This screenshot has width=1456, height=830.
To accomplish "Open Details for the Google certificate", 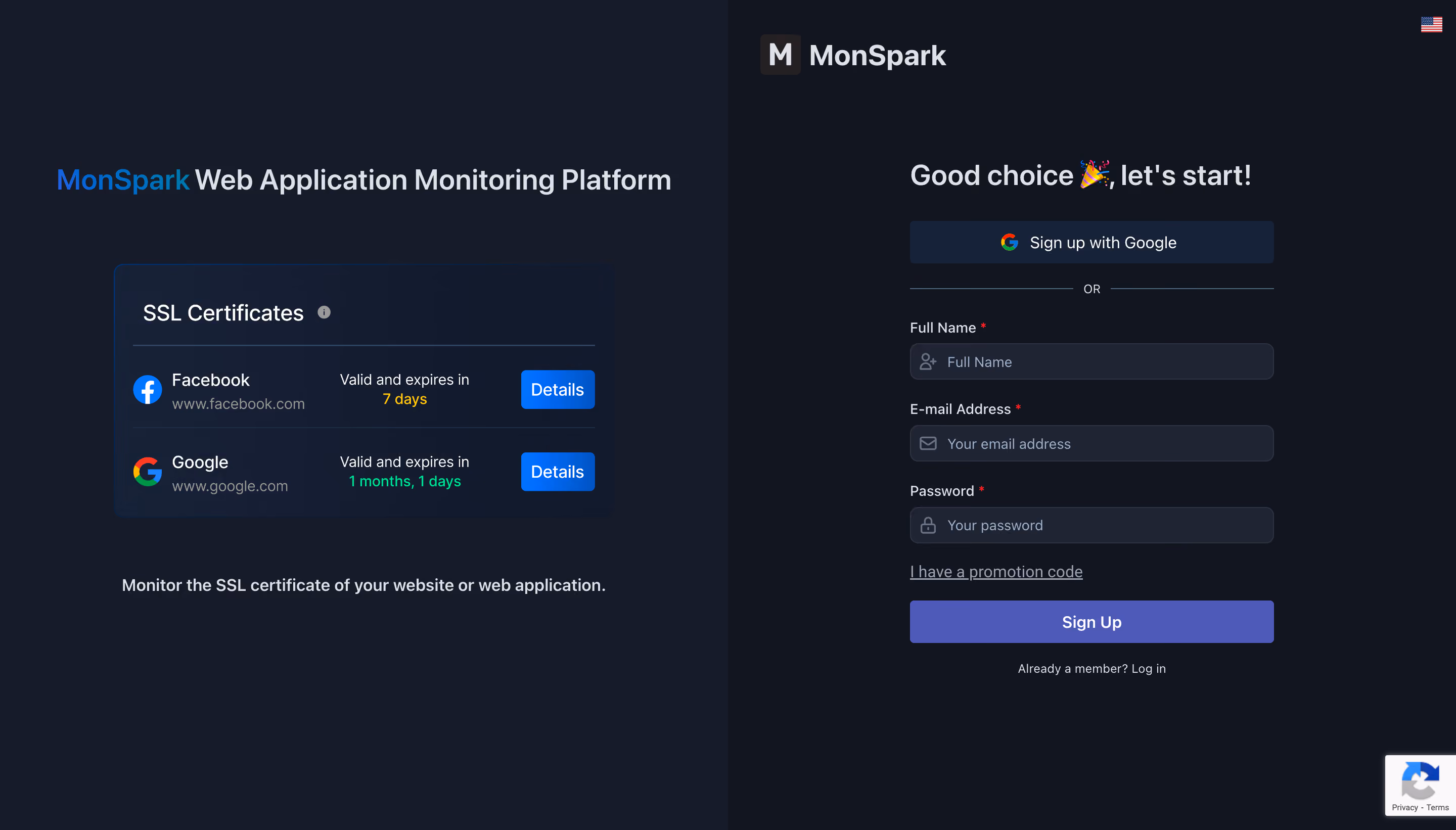I will pyautogui.click(x=558, y=472).
